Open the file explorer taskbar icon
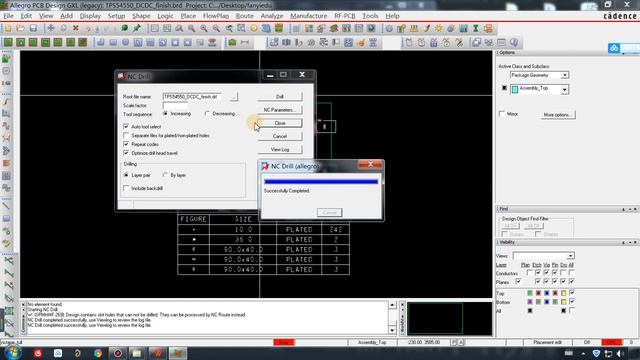 tap(137, 353)
